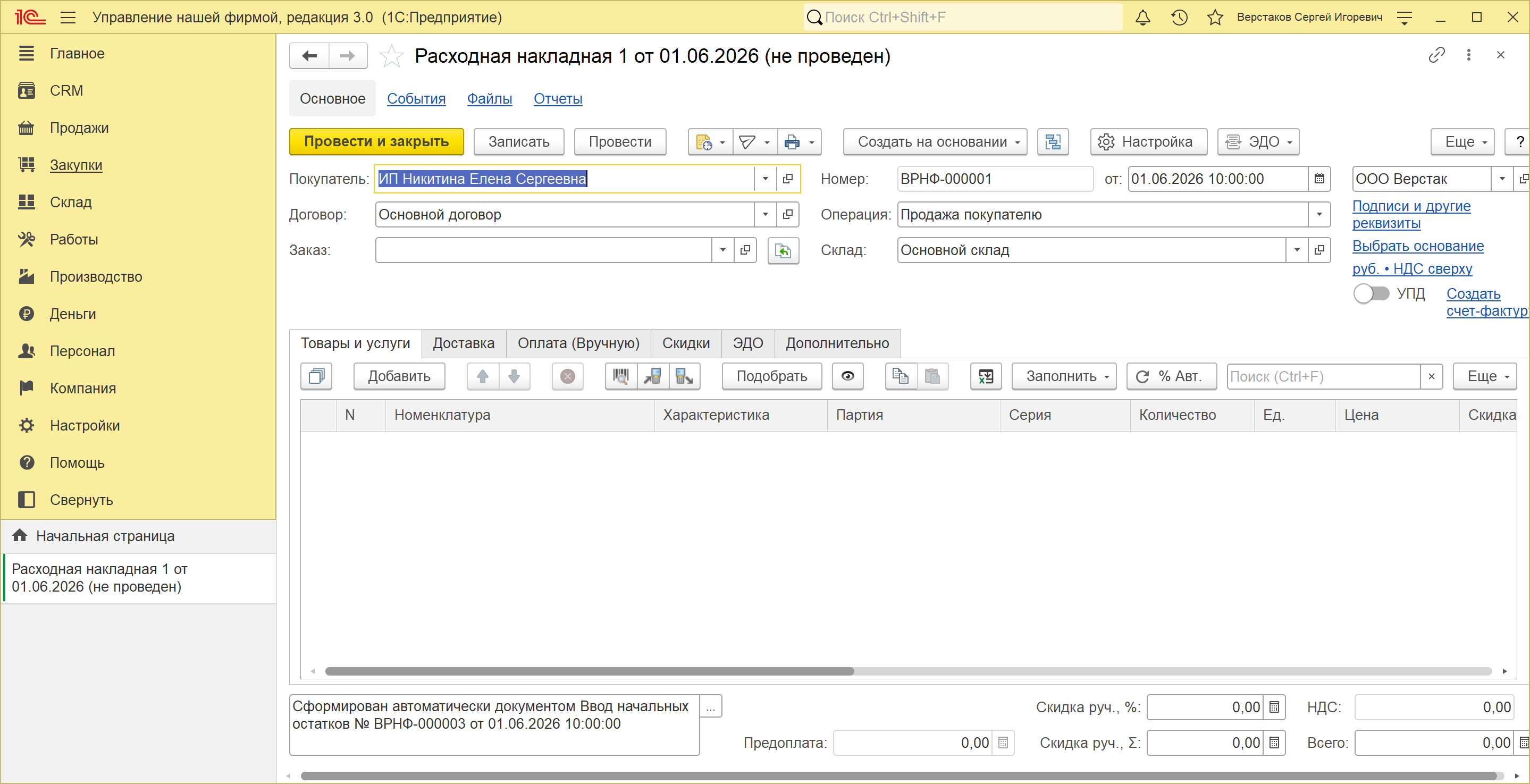Click the Добавить row button

click(399, 376)
